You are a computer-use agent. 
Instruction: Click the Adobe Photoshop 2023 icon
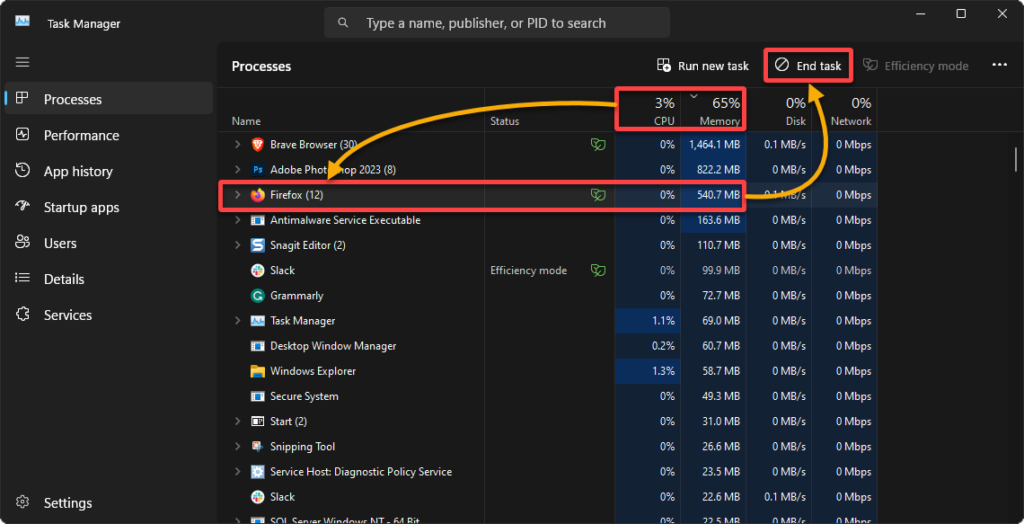point(257,170)
